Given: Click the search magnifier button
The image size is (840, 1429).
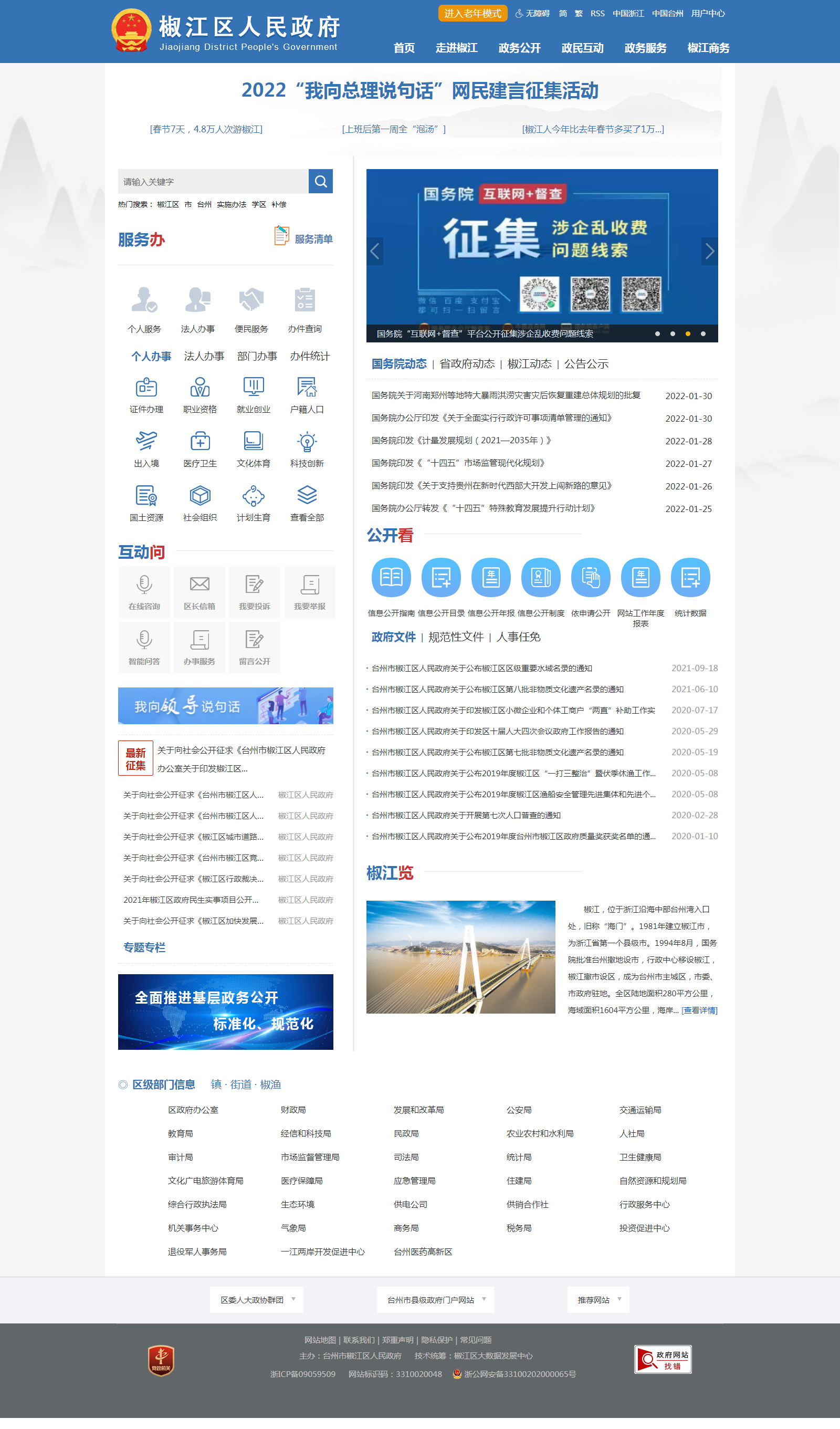Looking at the screenshot, I should pyautogui.click(x=320, y=182).
